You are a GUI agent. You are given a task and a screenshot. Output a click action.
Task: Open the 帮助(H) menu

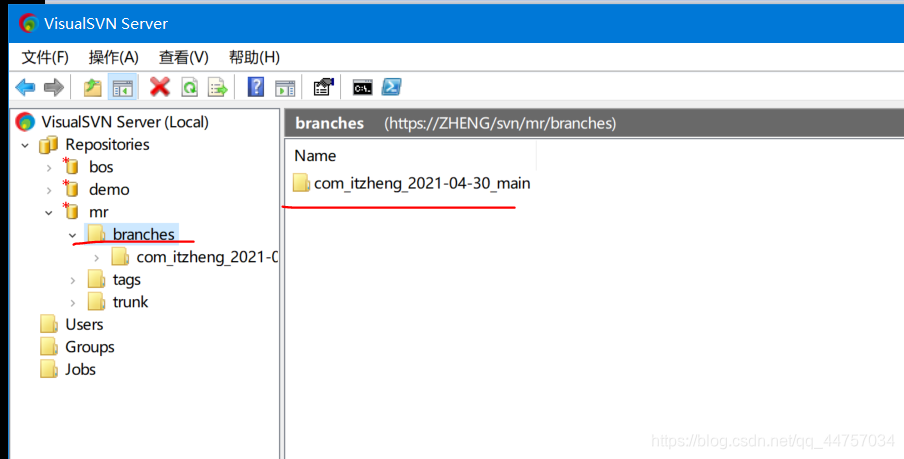(254, 57)
